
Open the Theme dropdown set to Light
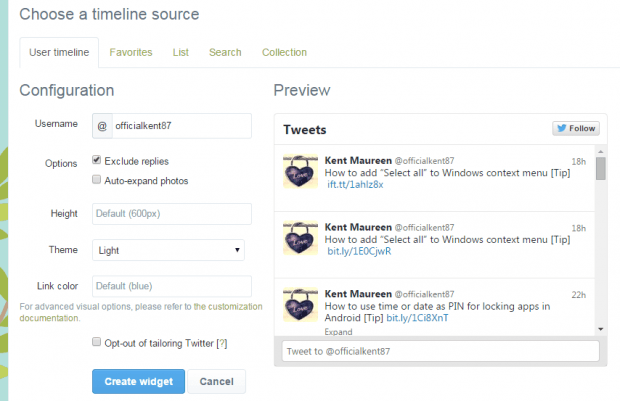click(x=168, y=250)
